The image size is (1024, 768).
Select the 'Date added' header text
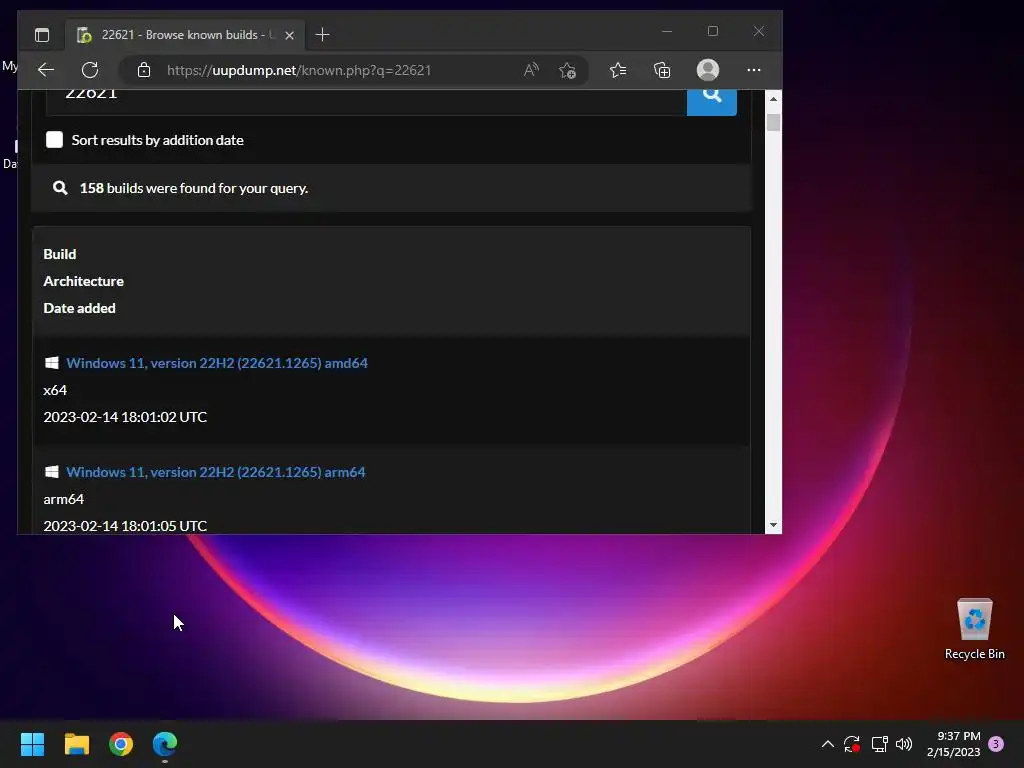(x=79, y=308)
